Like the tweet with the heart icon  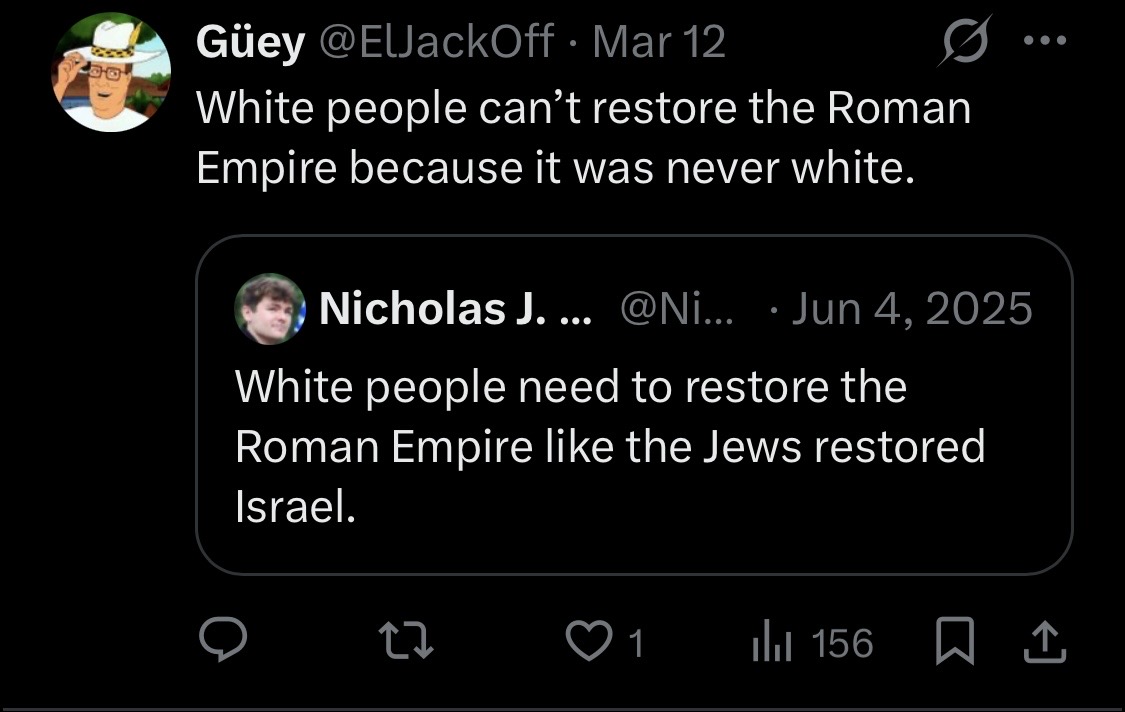(586, 642)
